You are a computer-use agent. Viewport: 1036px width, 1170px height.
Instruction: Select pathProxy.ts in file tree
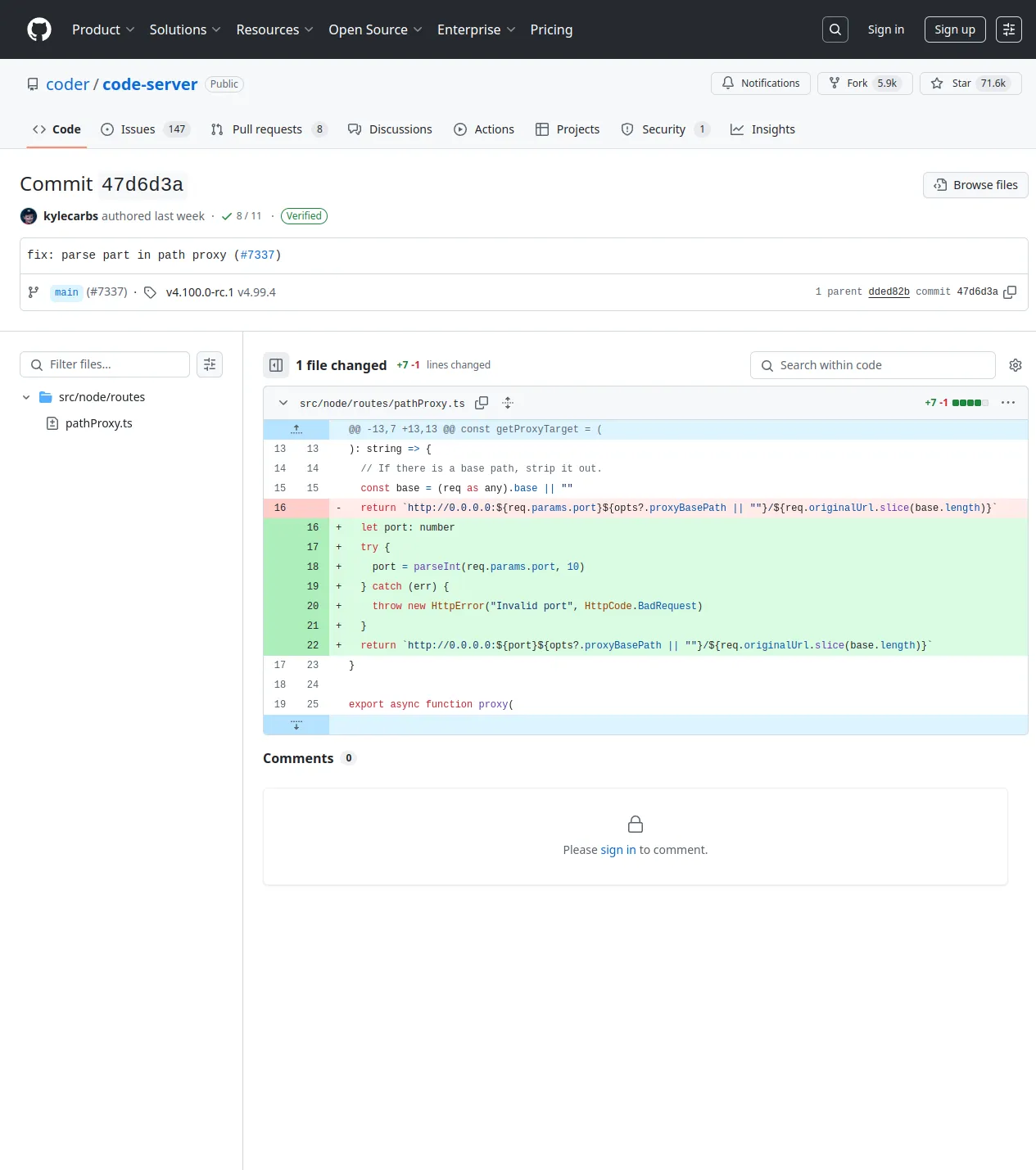[98, 423]
